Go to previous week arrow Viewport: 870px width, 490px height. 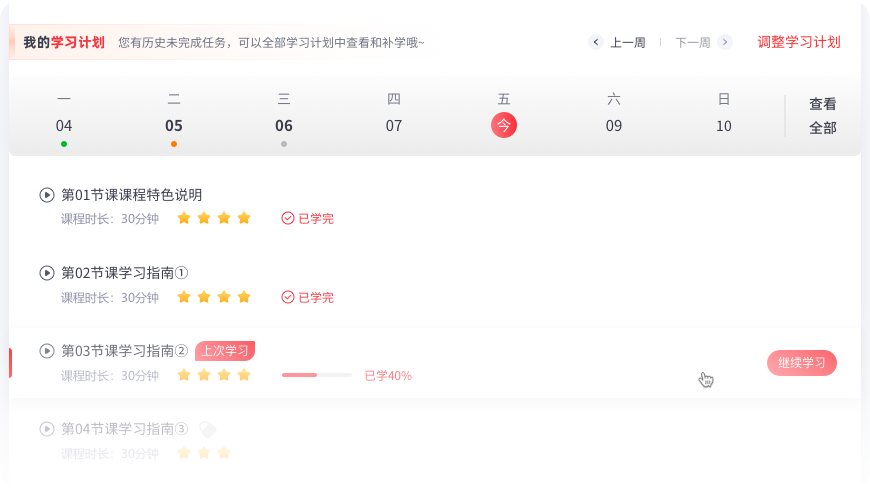point(596,42)
